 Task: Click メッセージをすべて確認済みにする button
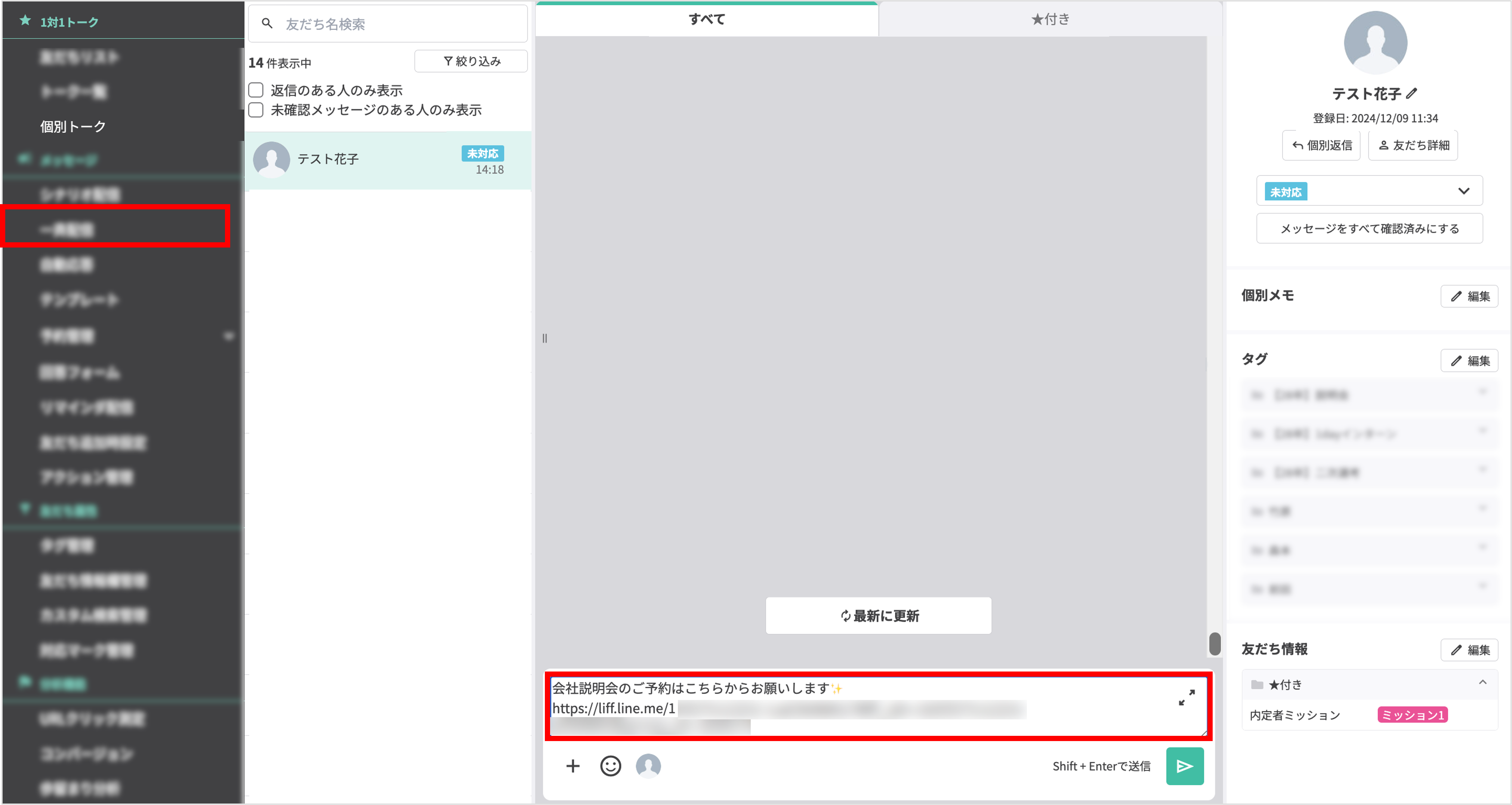click(x=1369, y=228)
